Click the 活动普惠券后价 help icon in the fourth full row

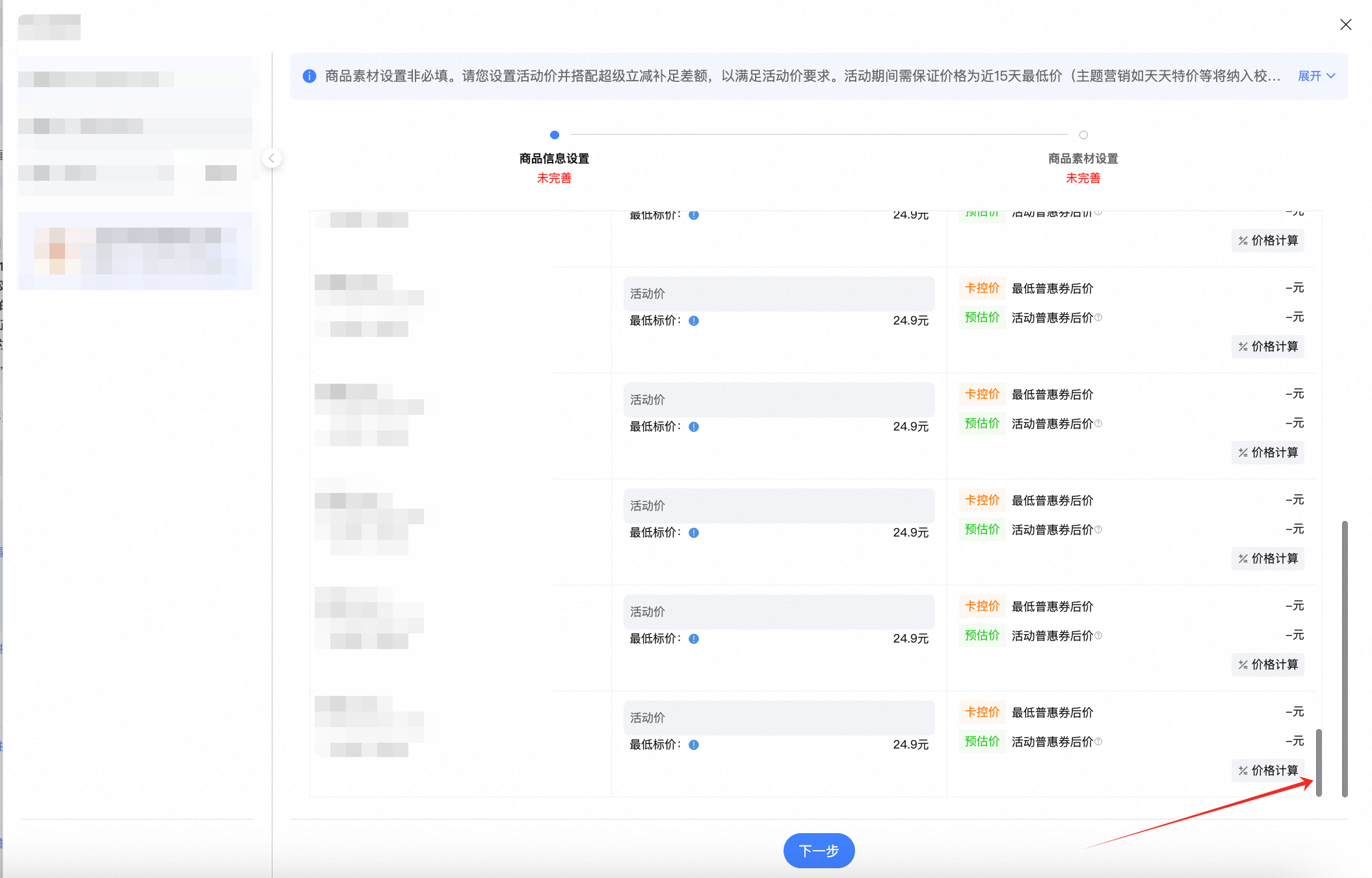(1098, 635)
